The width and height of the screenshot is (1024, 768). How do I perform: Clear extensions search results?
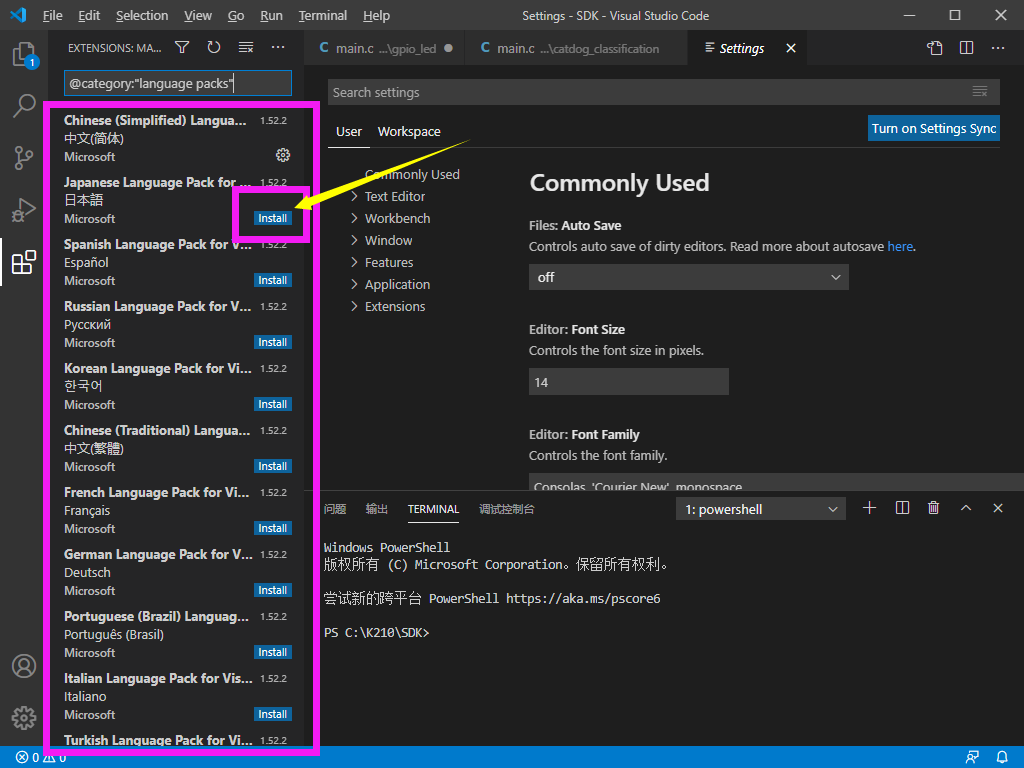(x=246, y=47)
